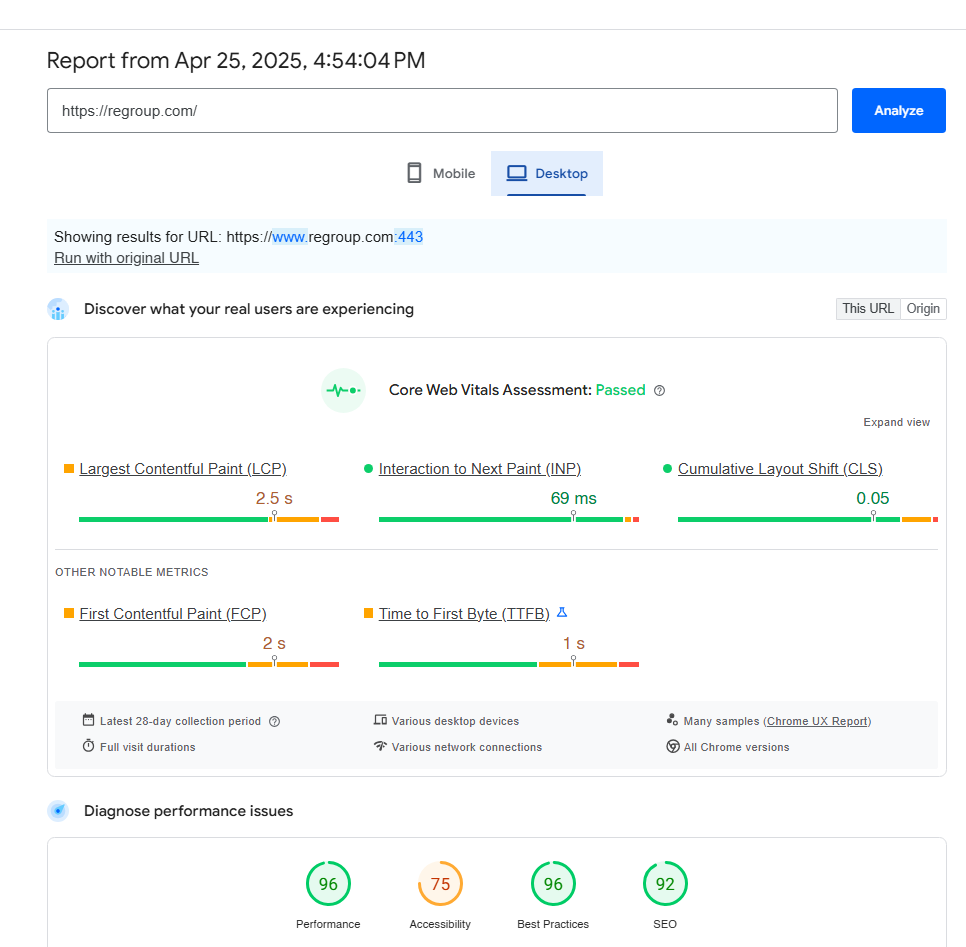Select the Desktop tab
The height and width of the screenshot is (947, 966).
click(546, 173)
